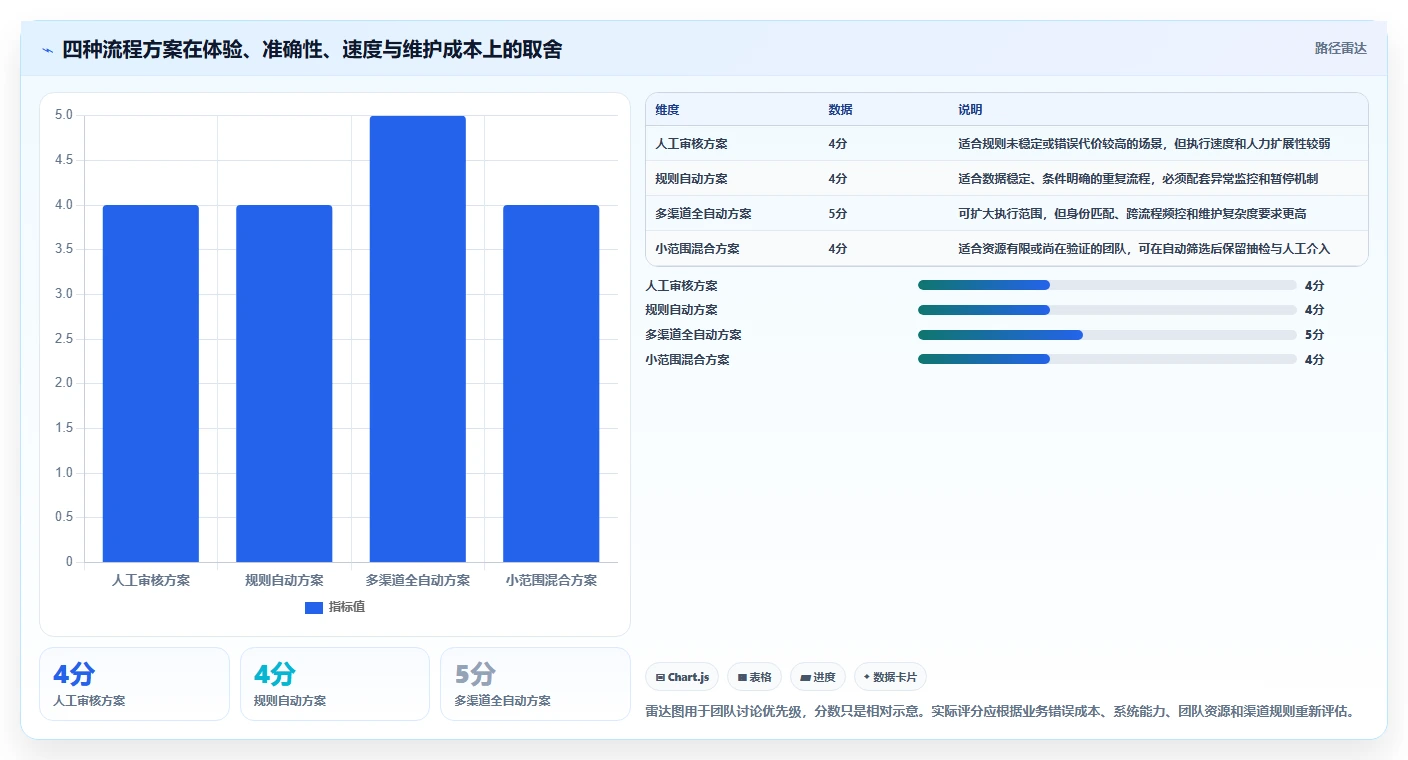
Task: Click the footnote beginning 雷达图用于团队讨论
Action: (1000, 712)
